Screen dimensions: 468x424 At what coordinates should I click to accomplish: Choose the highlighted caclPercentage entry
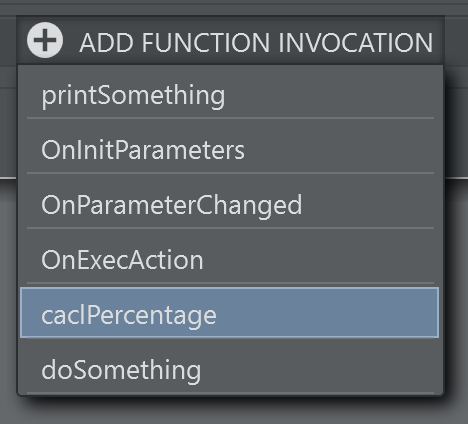(229, 313)
